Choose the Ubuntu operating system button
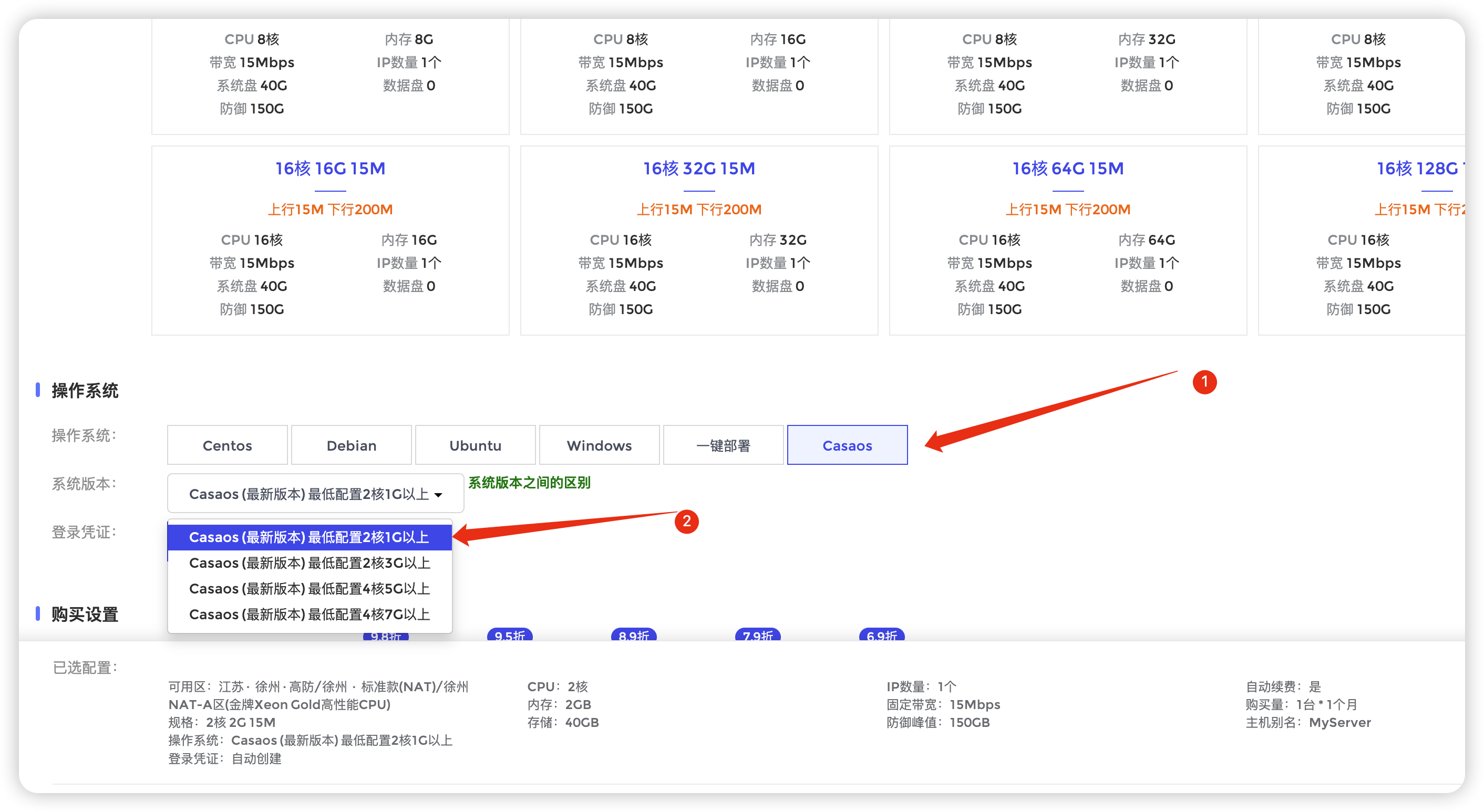The image size is (1484, 812). tap(475, 445)
